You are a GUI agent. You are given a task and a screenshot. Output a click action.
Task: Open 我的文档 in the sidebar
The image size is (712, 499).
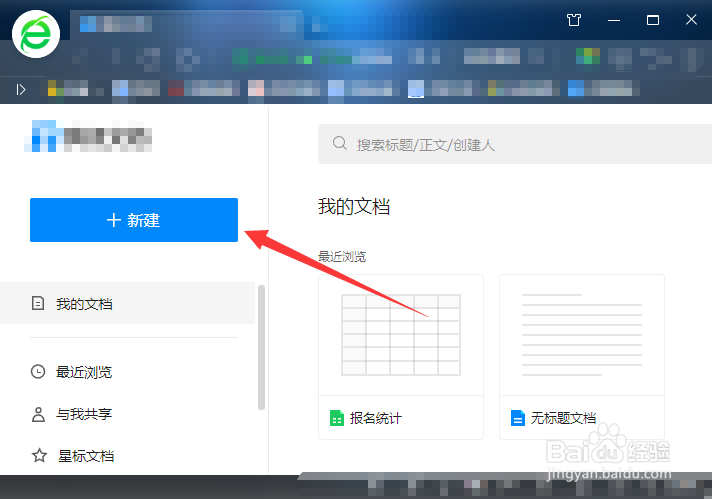(x=128, y=303)
